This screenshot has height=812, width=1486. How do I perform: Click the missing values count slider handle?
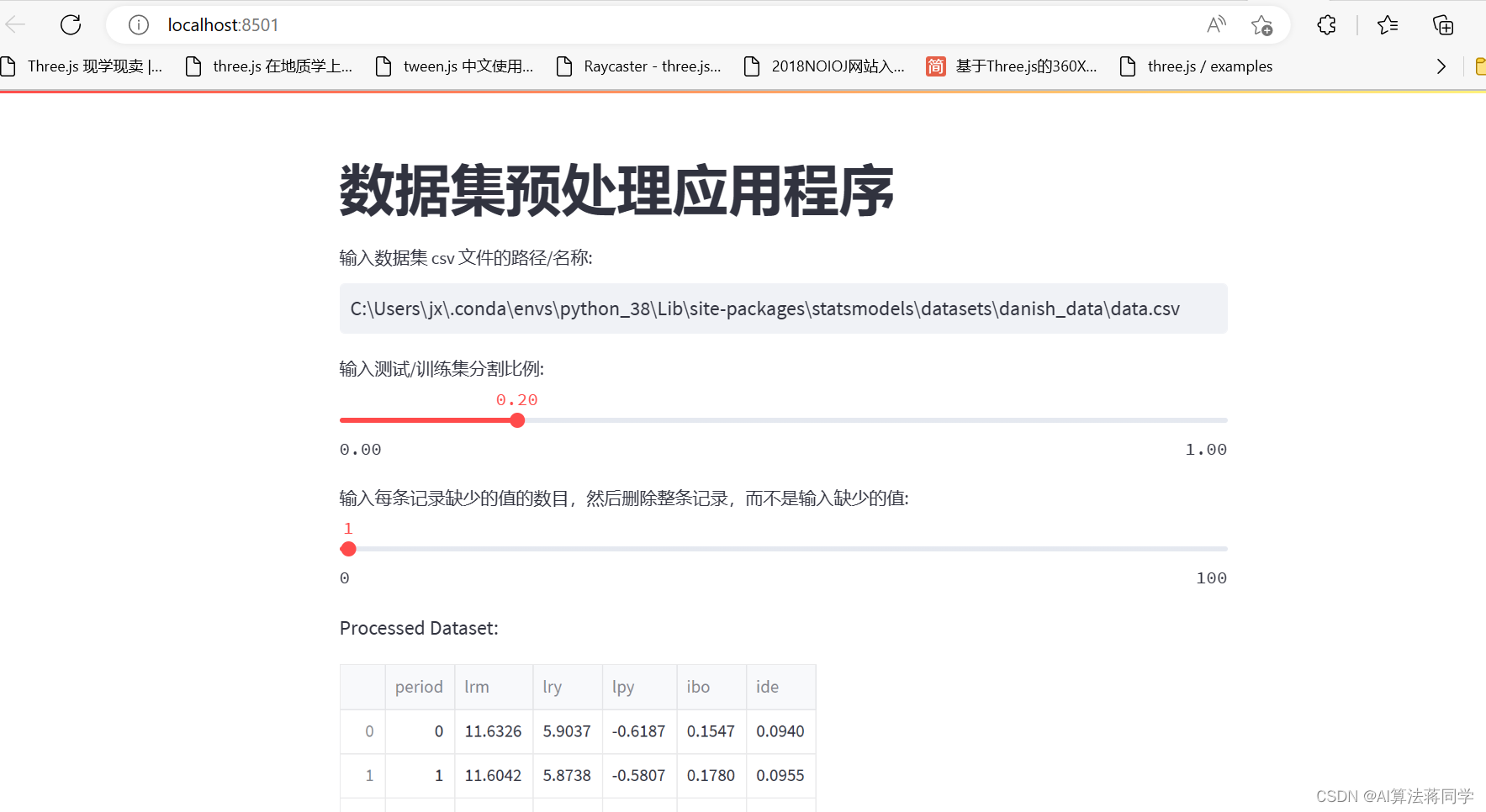coord(348,549)
